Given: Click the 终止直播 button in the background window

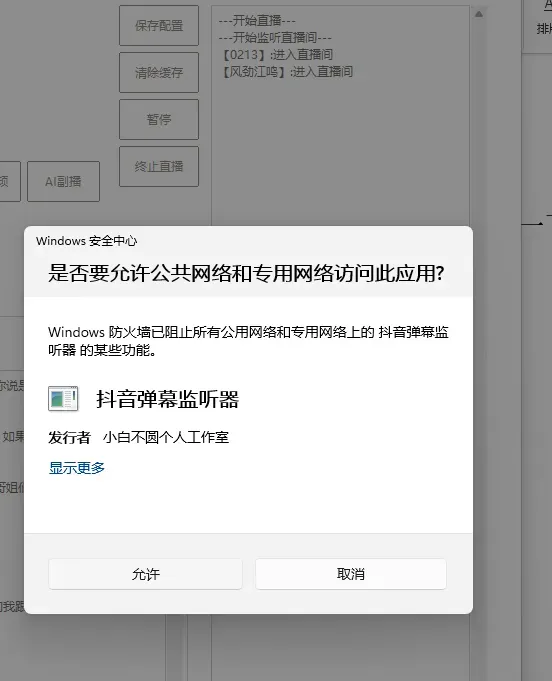Looking at the screenshot, I should click(x=159, y=166).
